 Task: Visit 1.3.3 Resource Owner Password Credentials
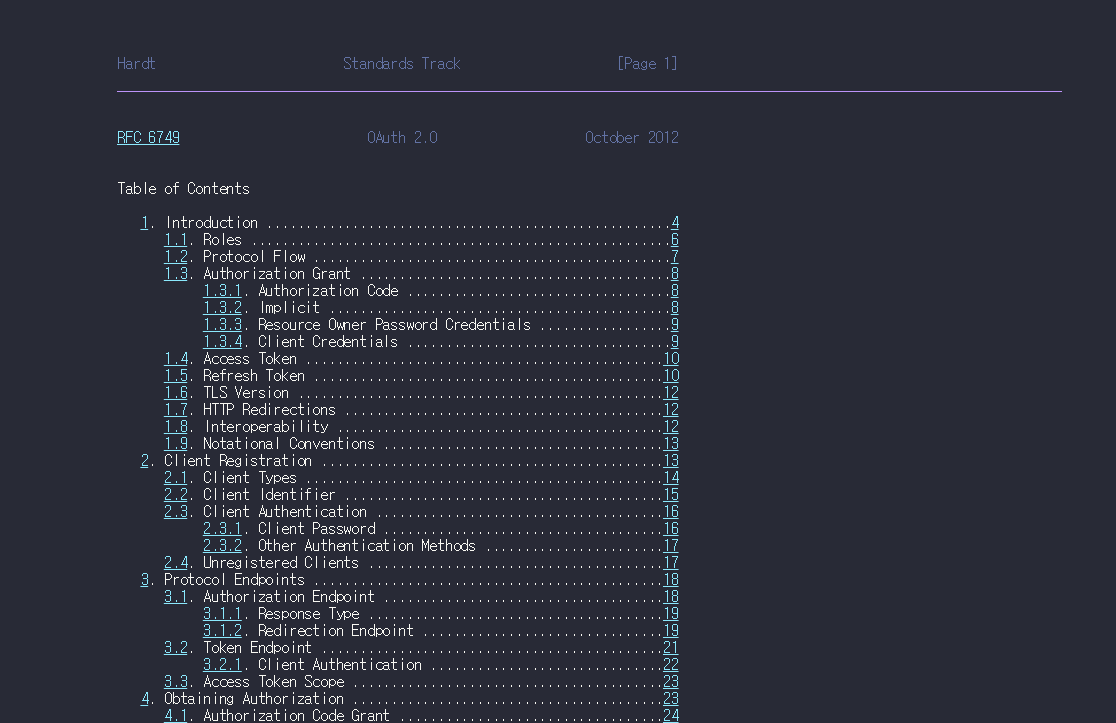tap(223, 325)
